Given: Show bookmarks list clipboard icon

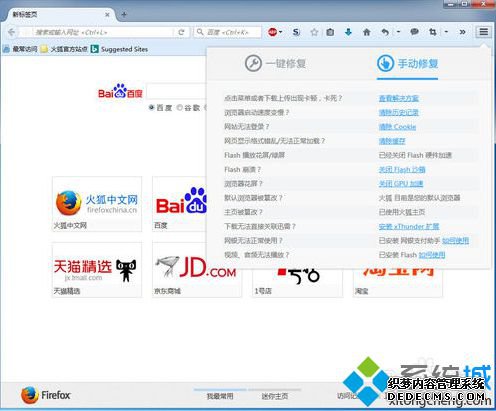Looking at the screenshot, I should pos(330,32).
